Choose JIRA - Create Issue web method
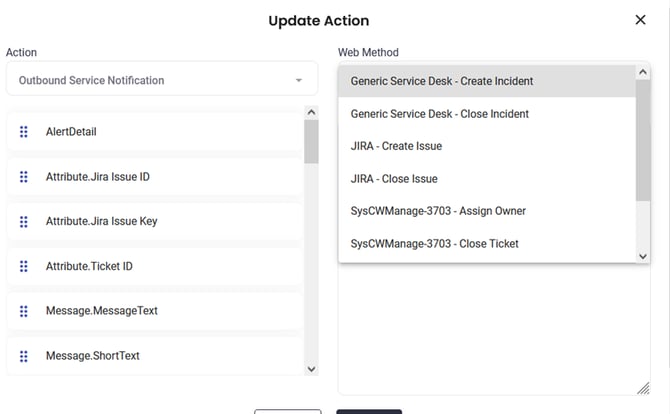The image size is (670, 414). click(x=396, y=146)
